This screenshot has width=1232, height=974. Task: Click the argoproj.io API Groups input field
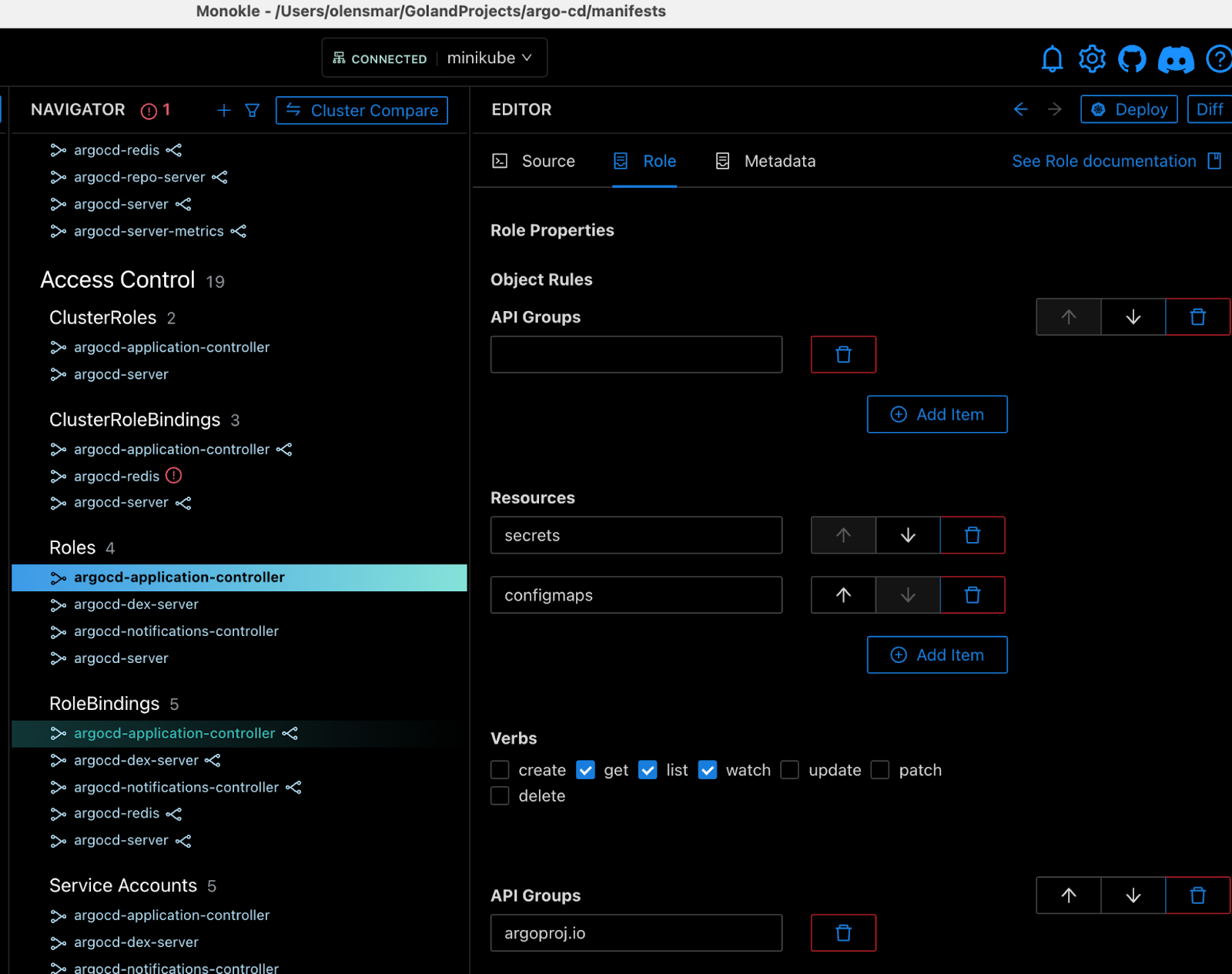[636, 933]
